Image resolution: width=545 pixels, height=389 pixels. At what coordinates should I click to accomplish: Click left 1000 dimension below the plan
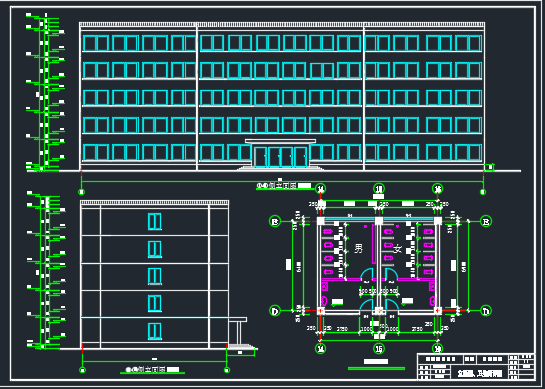point(365,329)
